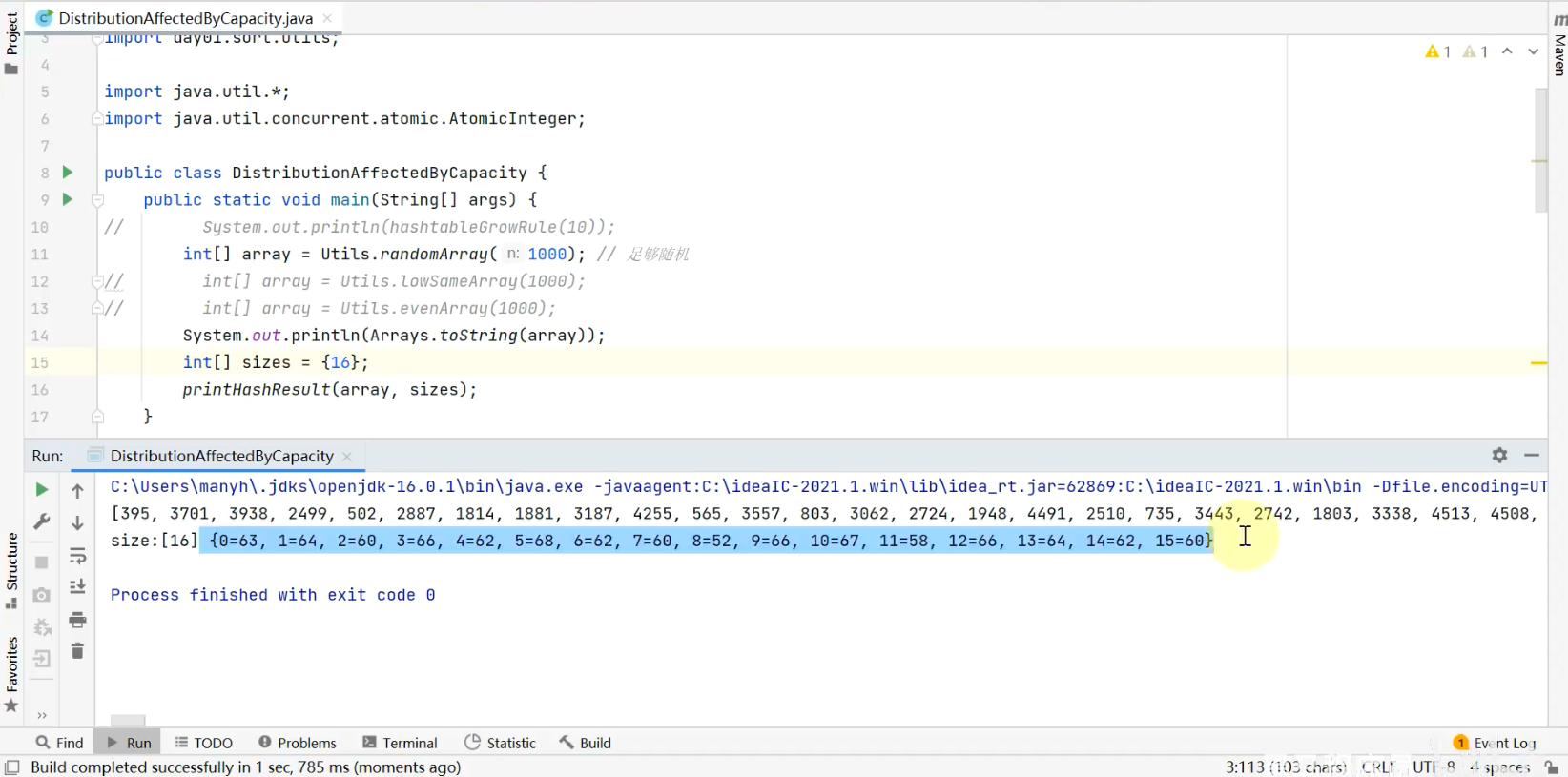This screenshot has height=777, width=1568.
Task: Switch to the Run tool window button
Action: tap(128, 743)
